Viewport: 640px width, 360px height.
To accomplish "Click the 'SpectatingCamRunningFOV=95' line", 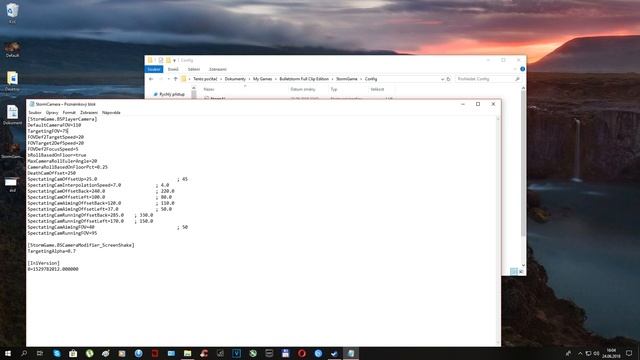I will coord(62,233).
